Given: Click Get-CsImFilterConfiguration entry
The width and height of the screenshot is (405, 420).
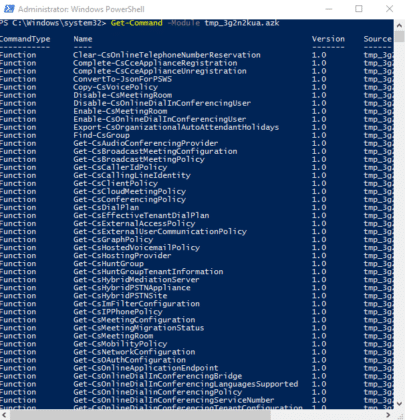Looking at the screenshot, I should coord(136,304).
